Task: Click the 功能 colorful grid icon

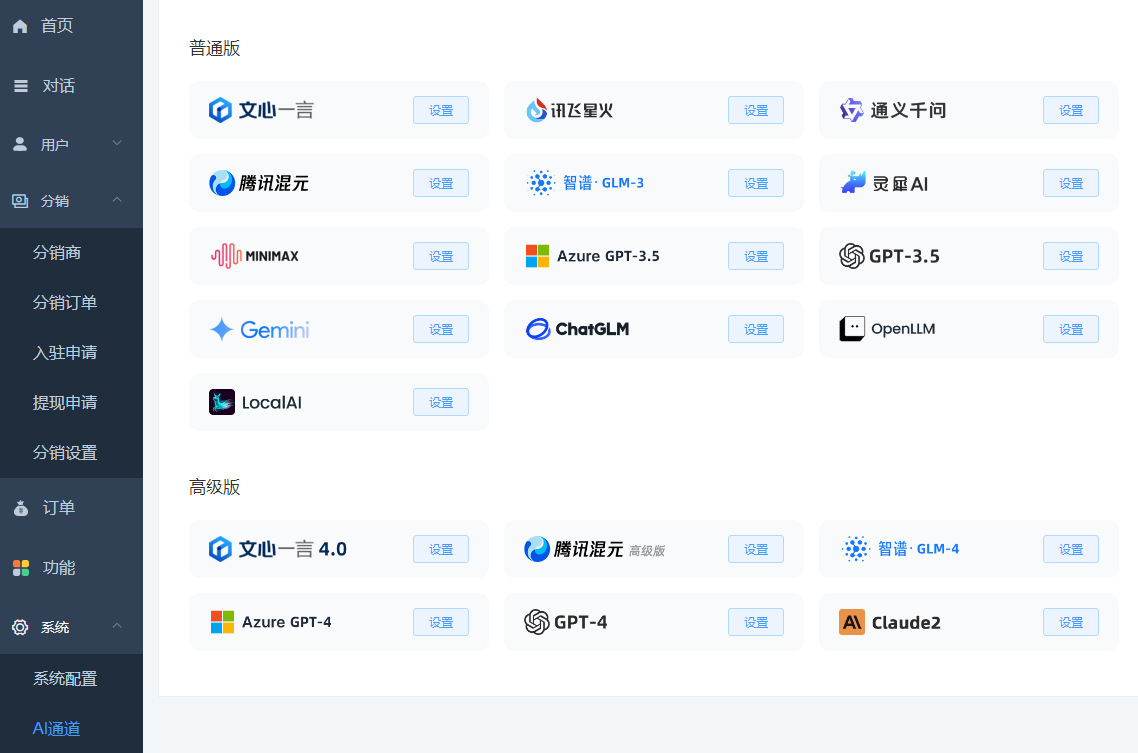Action: (x=21, y=567)
